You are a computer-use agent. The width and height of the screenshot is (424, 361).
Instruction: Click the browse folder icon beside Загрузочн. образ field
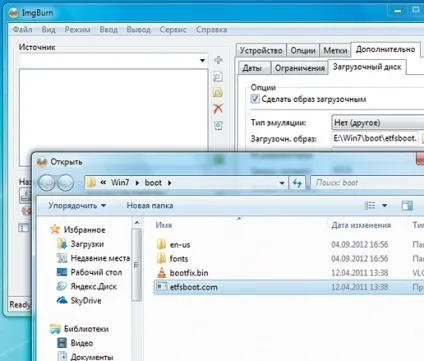[422, 138]
